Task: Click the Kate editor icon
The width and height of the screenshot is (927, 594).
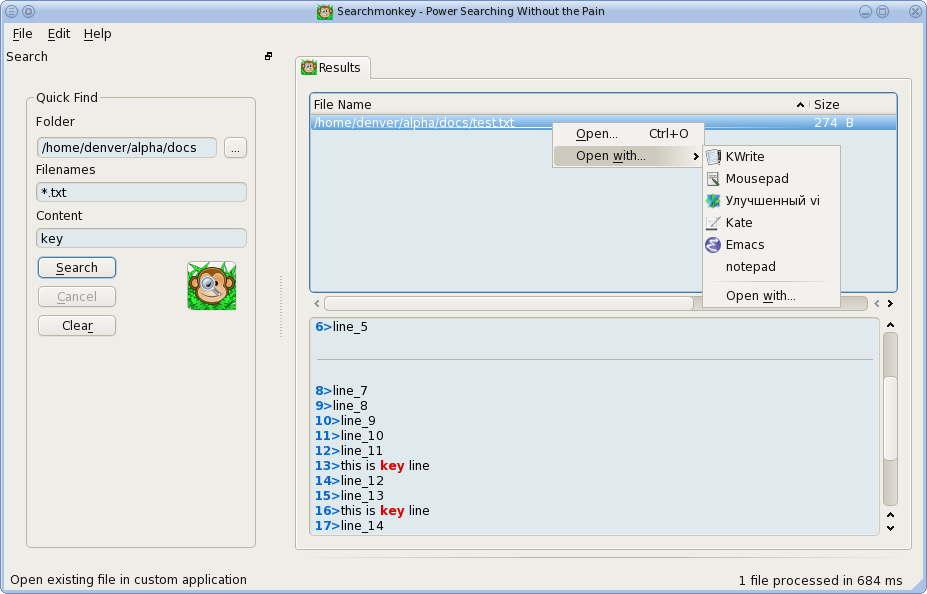Action: (x=713, y=223)
